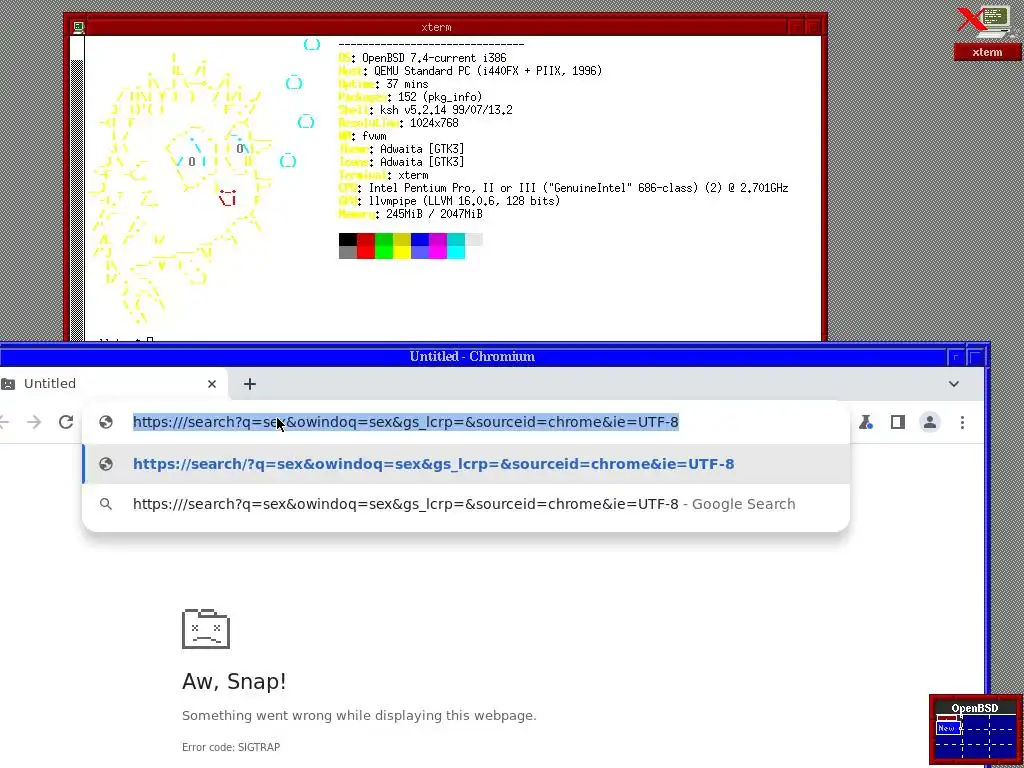Choose the Google Search suggestion row

466,504
